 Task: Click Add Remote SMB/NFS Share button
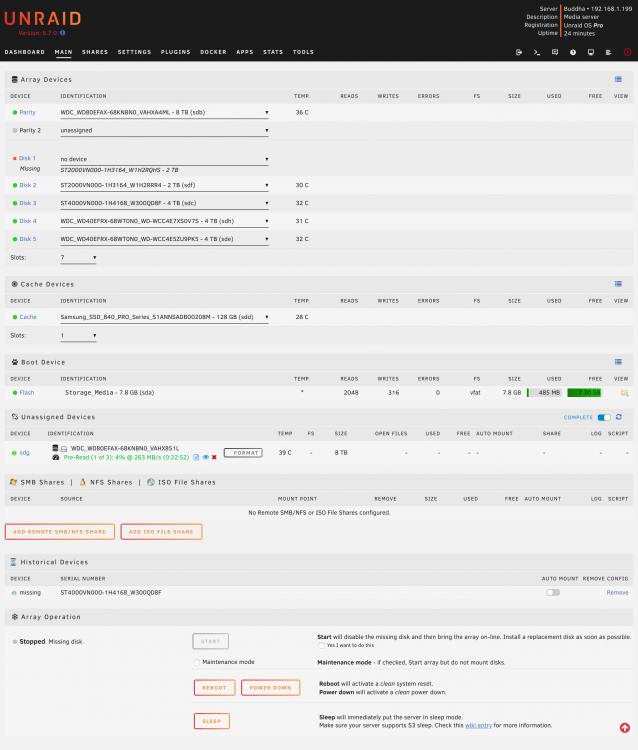[x=60, y=532]
